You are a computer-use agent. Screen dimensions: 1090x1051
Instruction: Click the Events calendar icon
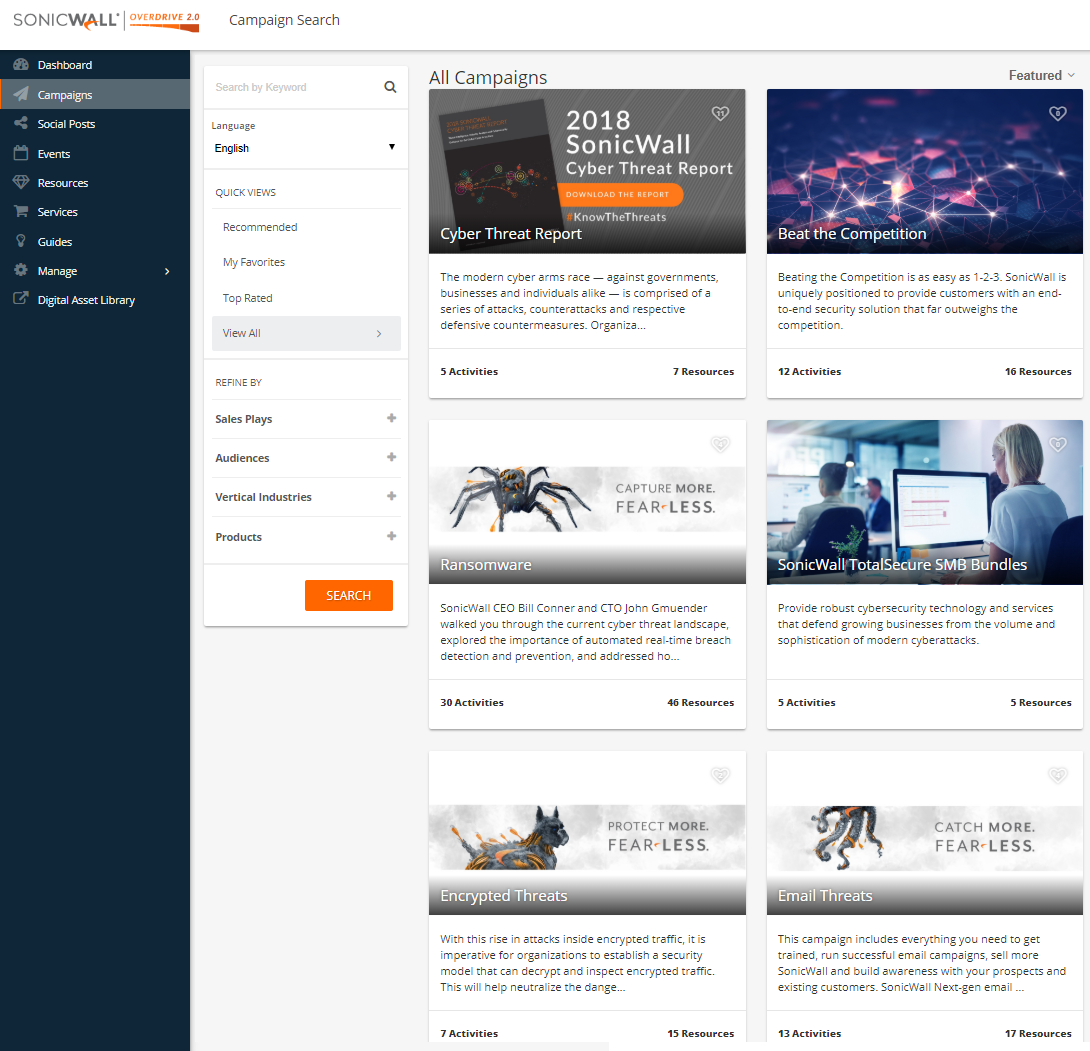[21, 153]
